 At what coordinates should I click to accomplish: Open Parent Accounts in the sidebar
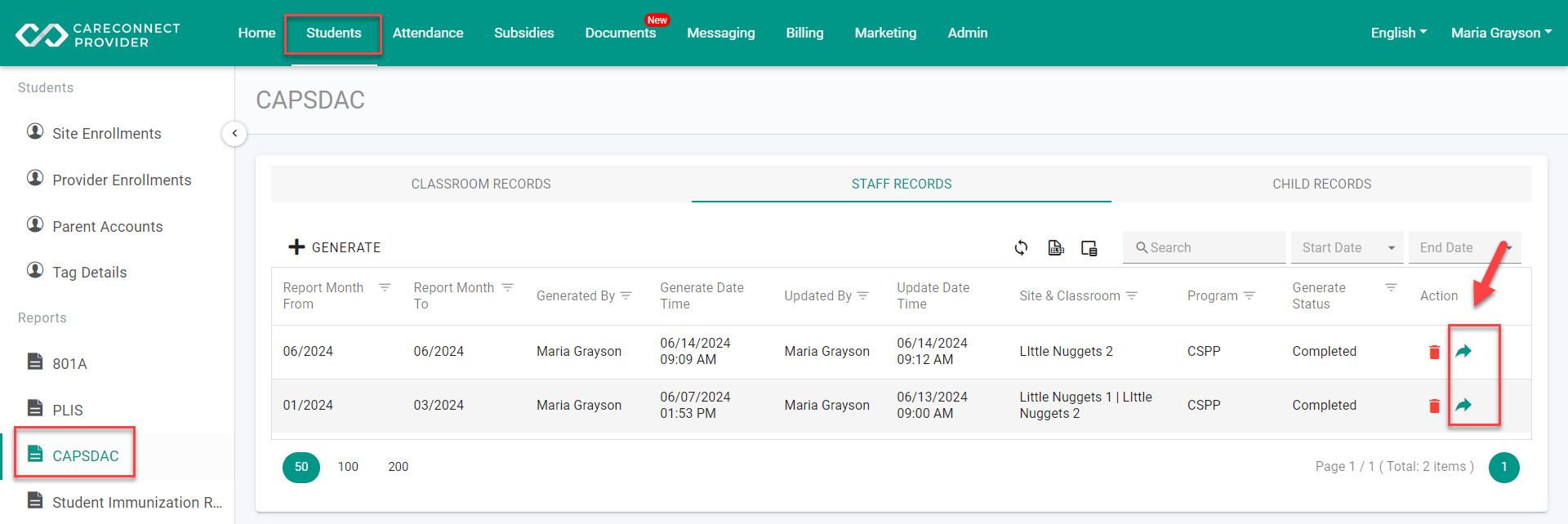pyautogui.click(x=108, y=227)
